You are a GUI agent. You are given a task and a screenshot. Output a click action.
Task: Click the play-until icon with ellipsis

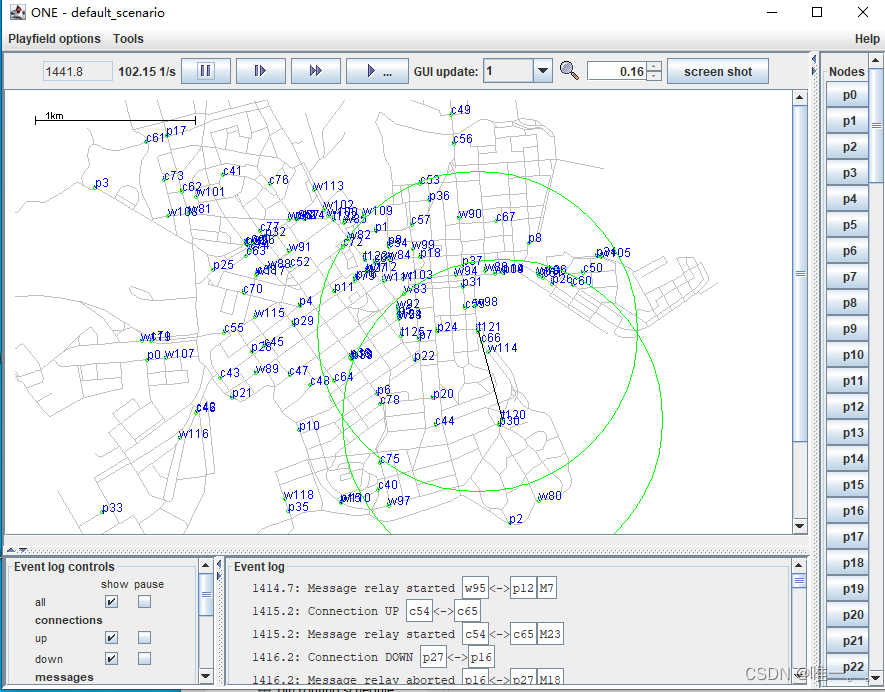coord(376,70)
